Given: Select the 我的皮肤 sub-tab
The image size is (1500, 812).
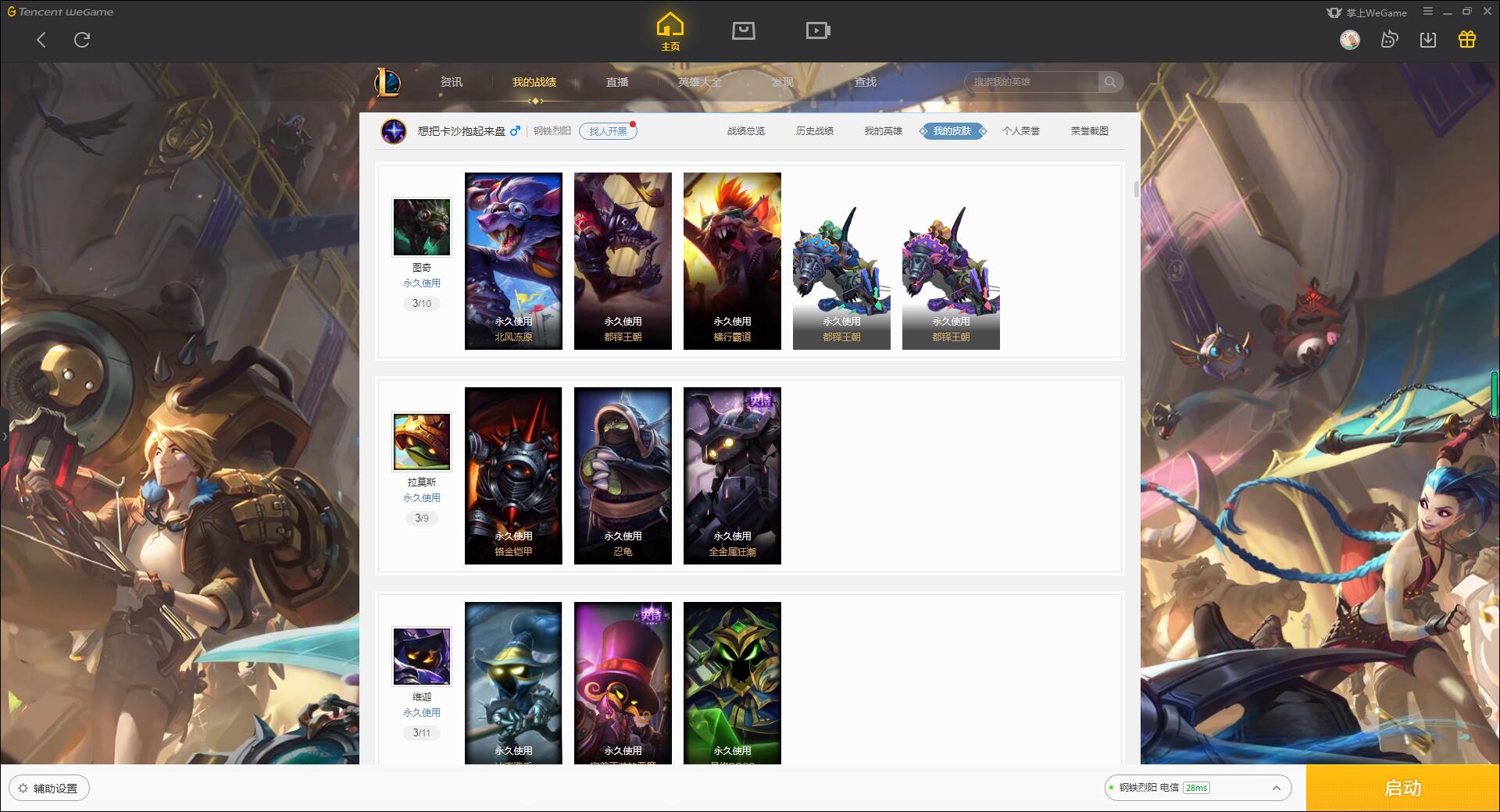Looking at the screenshot, I should coord(952,131).
